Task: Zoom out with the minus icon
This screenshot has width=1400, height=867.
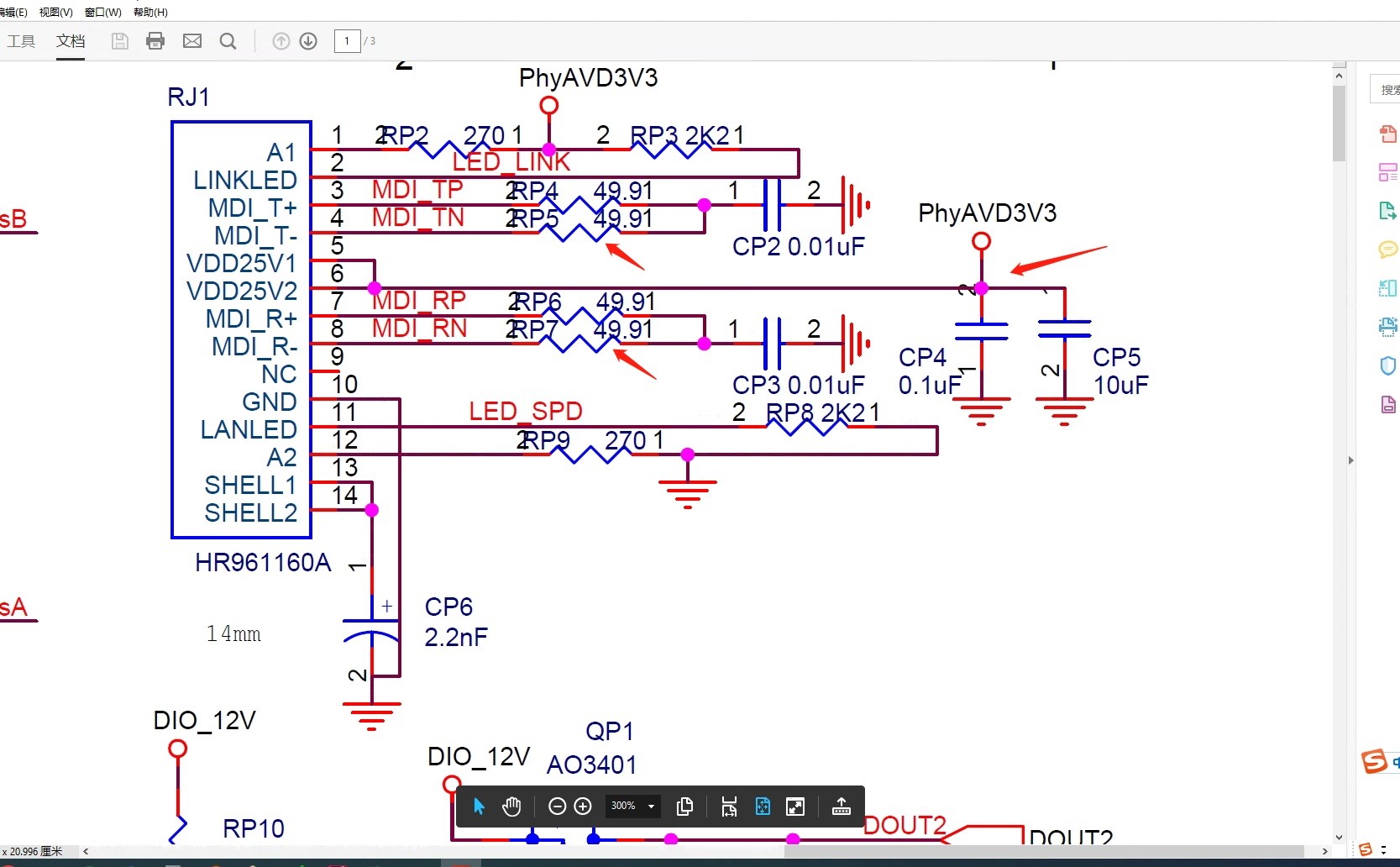Action: [x=557, y=807]
